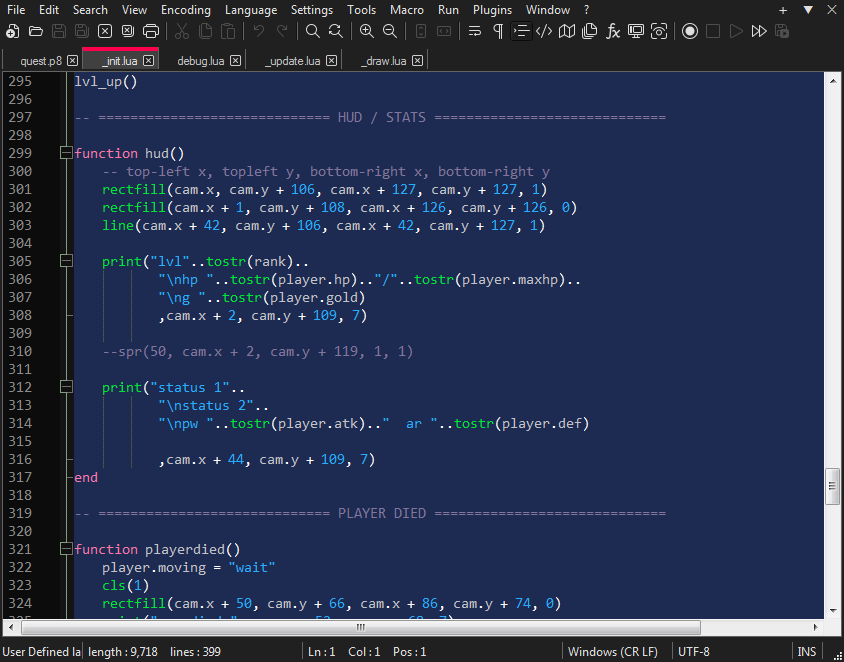Screen dimensions: 844x662
Task: Open the Macro menu
Action: click(x=407, y=10)
